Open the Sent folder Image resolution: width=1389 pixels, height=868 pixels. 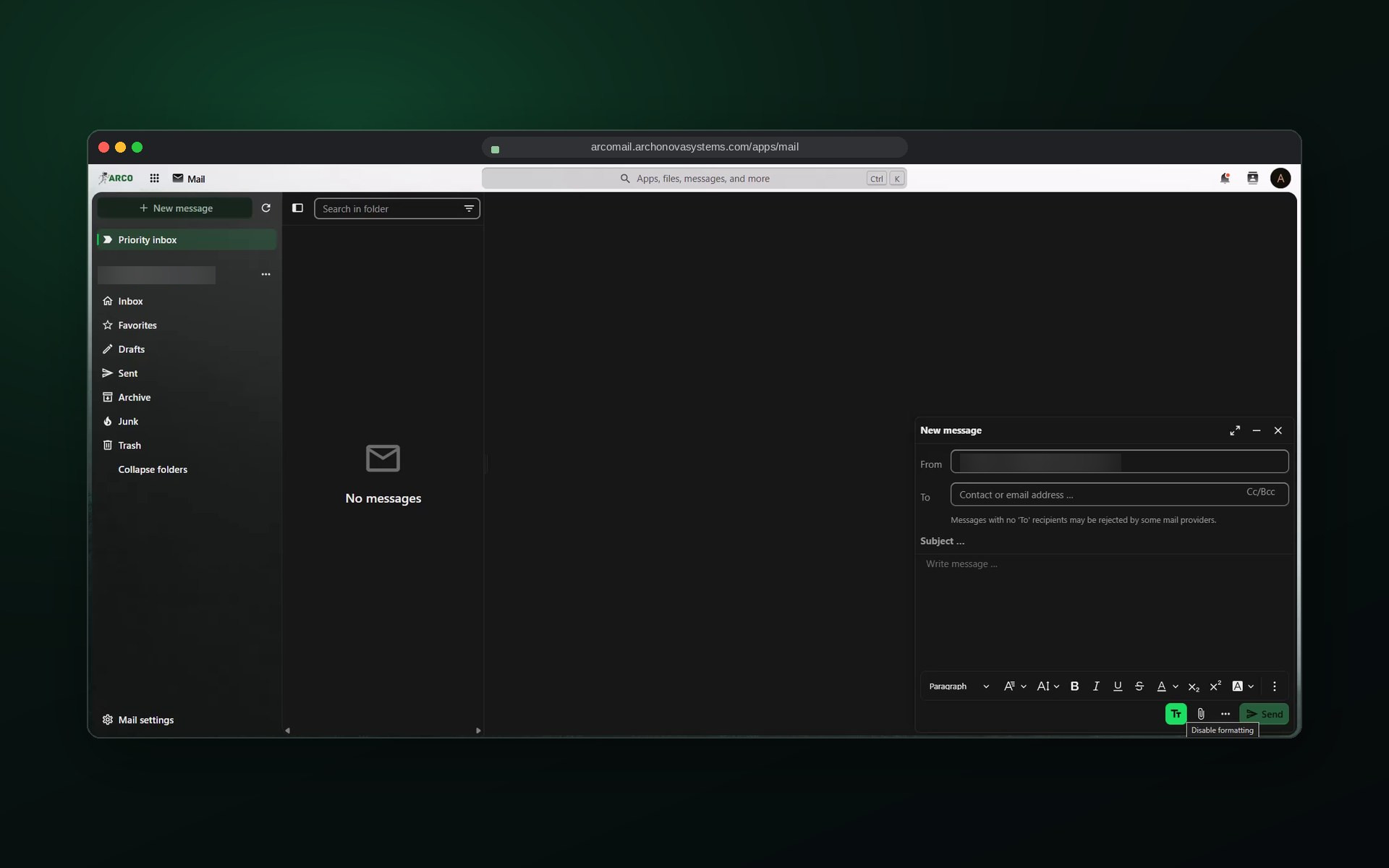click(x=187, y=373)
